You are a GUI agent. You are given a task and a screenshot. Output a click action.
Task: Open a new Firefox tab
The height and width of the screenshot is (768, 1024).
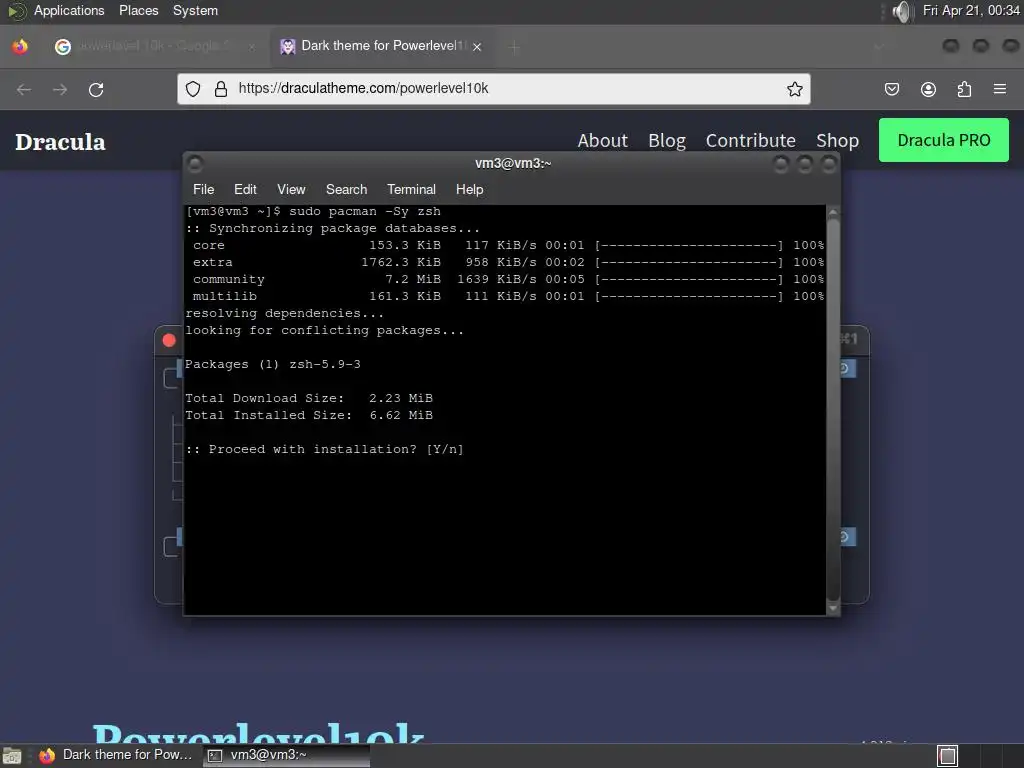tap(514, 47)
